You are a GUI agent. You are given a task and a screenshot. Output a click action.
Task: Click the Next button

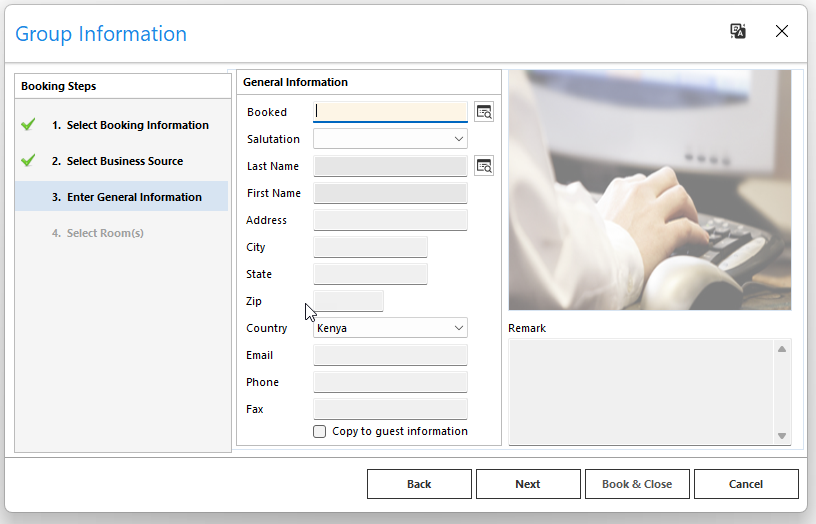(528, 484)
